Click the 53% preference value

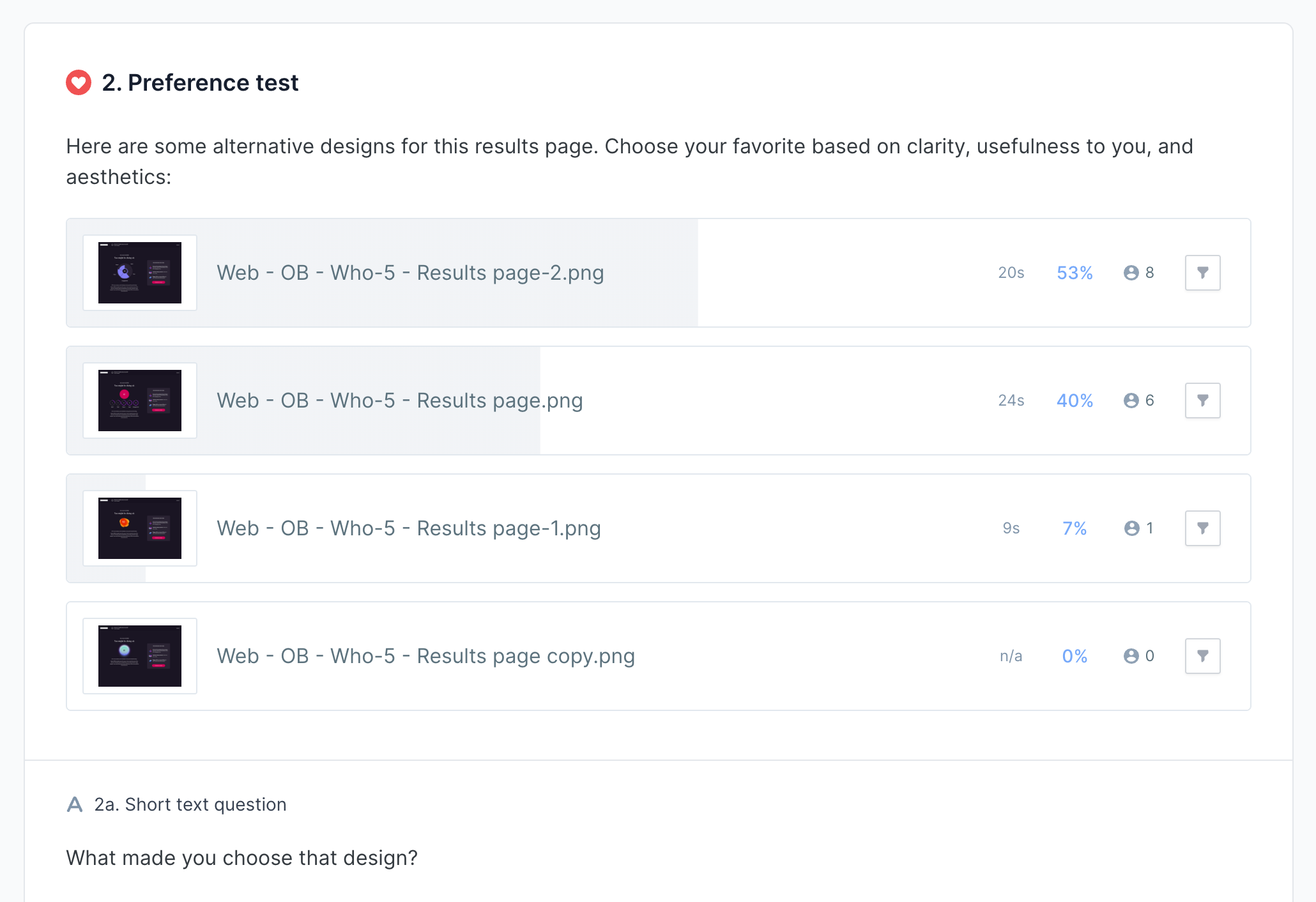point(1075,273)
